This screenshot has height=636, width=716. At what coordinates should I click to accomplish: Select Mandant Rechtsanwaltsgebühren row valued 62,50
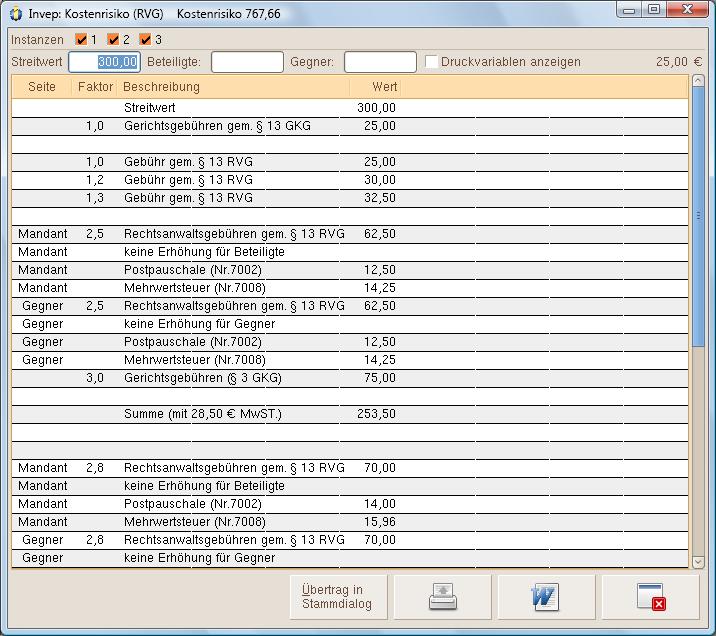tap(350, 234)
